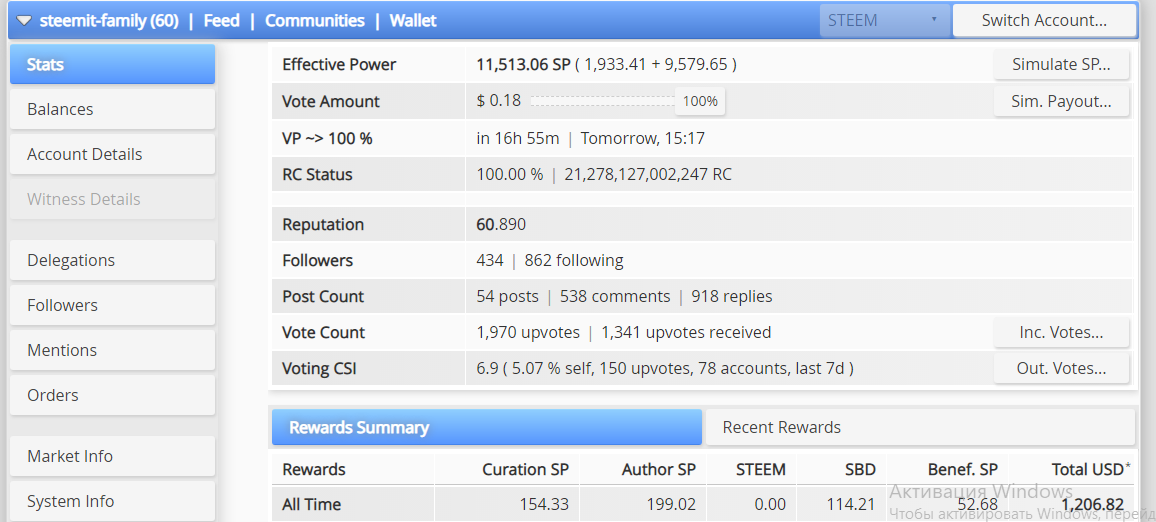Image resolution: width=1156 pixels, height=522 pixels.
Task: Click the 1,341 upvotes received text
Action: point(686,333)
